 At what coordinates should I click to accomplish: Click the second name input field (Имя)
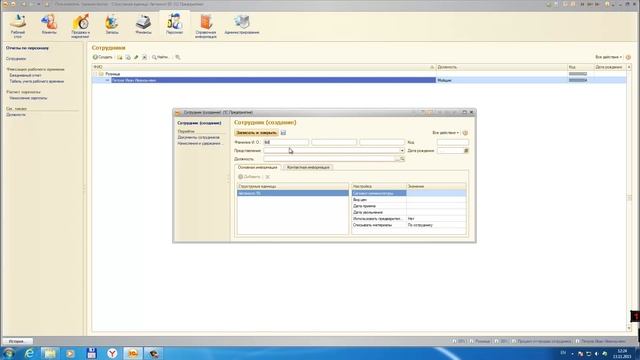(x=334, y=142)
